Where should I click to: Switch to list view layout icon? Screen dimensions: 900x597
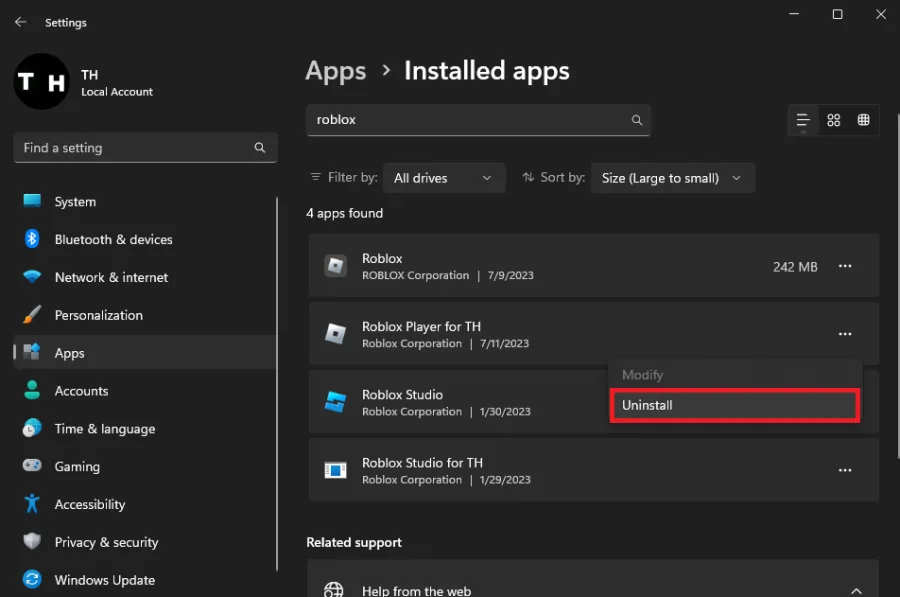click(802, 120)
